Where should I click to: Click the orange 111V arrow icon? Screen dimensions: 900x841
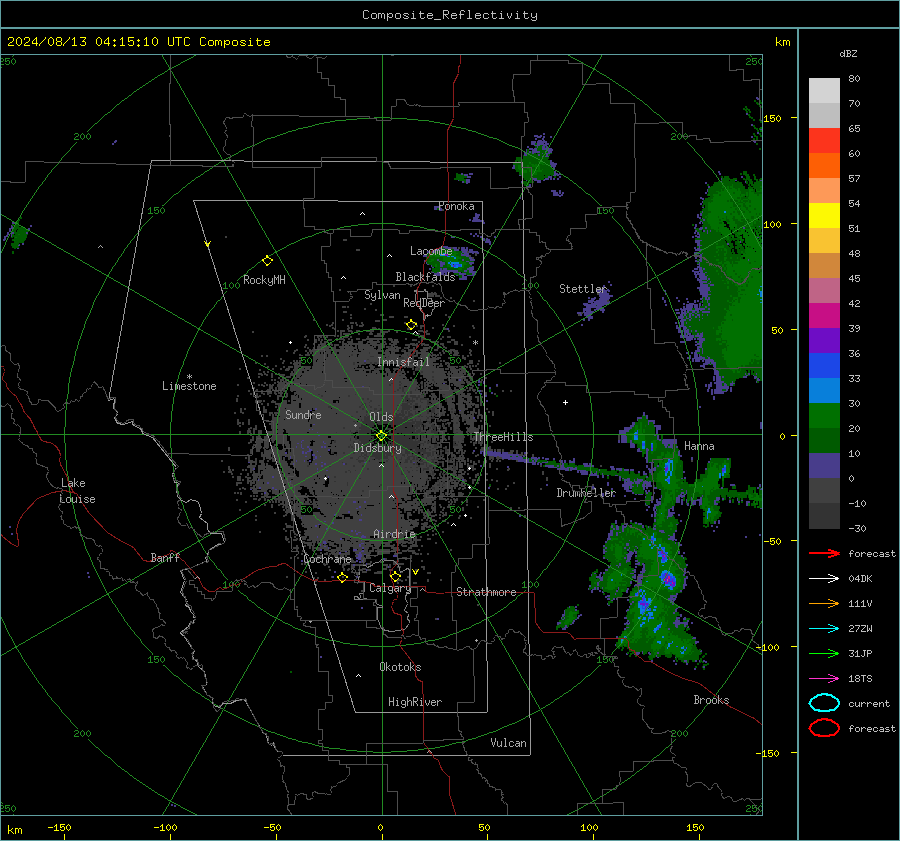pos(824,603)
